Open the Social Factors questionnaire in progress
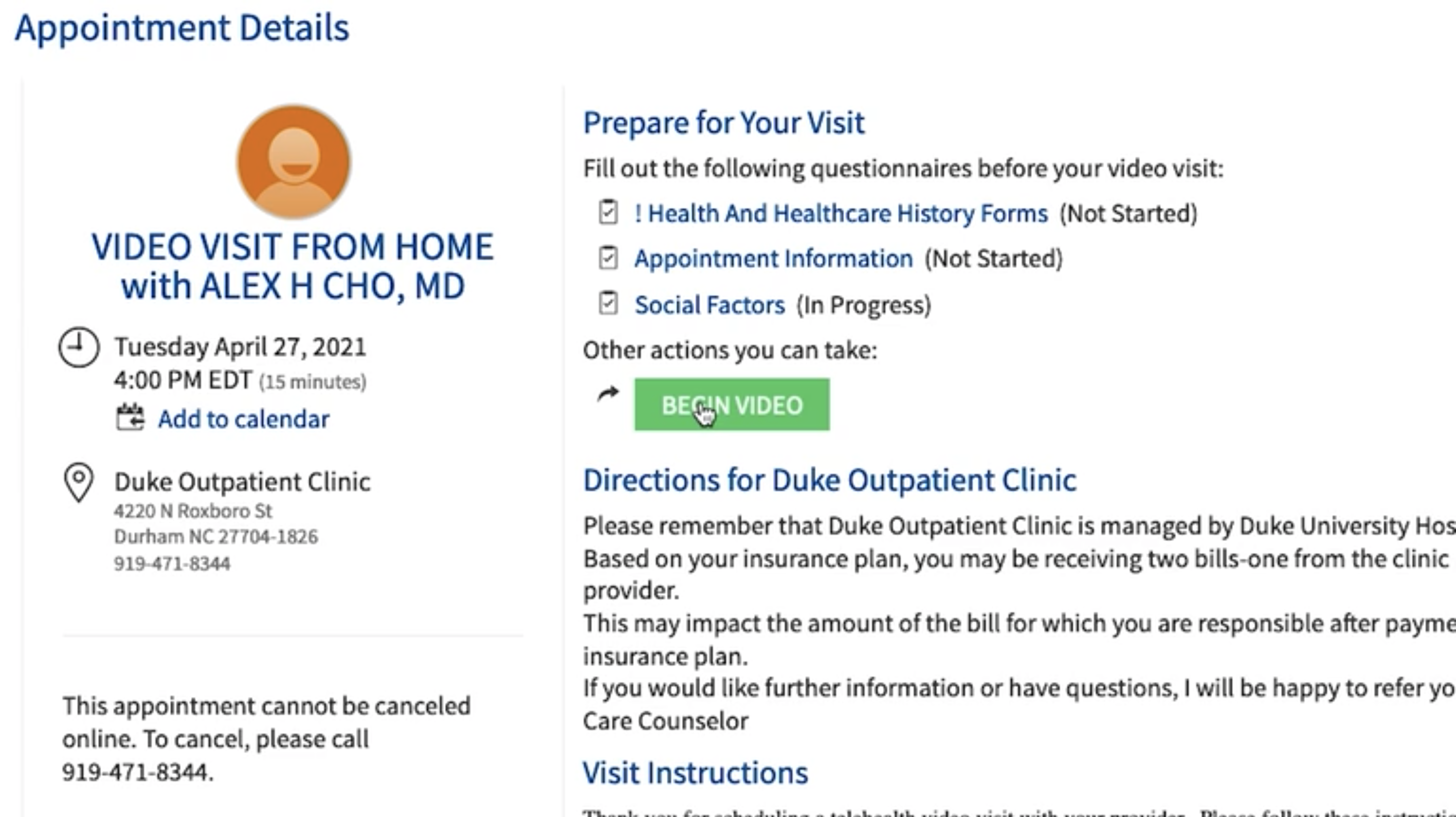Viewport: 1456px width, 817px height. point(709,305)
